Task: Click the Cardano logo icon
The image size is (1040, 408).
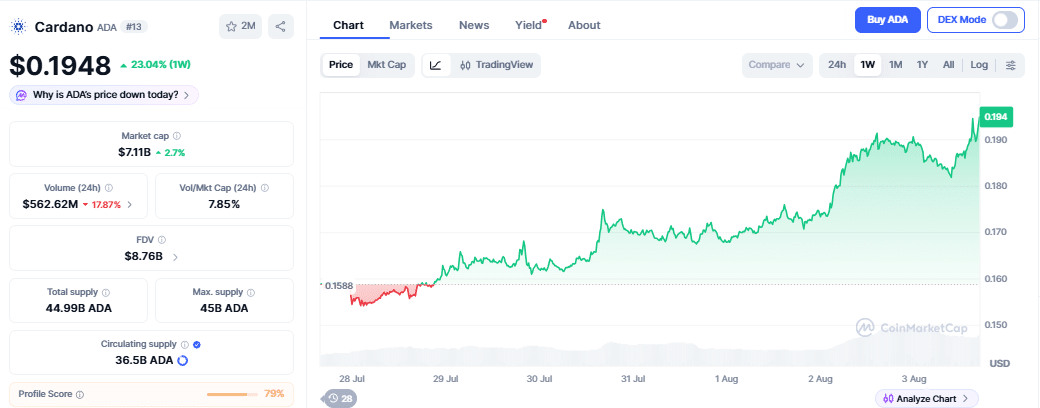Action: [x=18, y=27]
